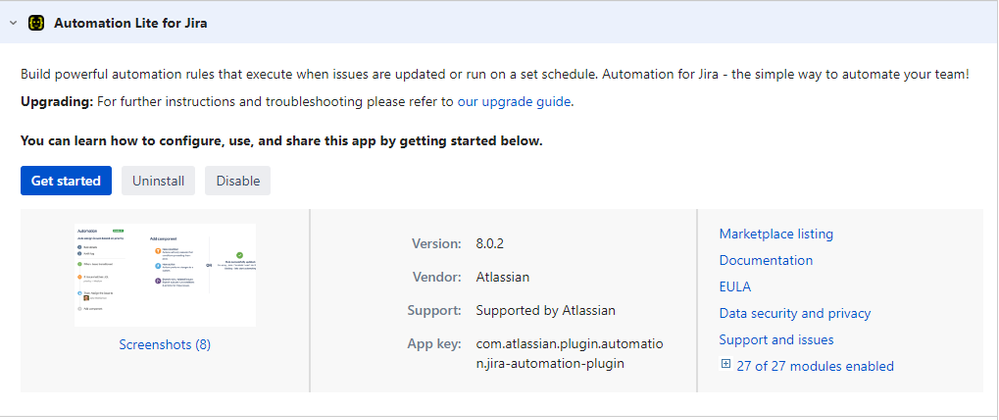Click the Upgrading: bold text
999x420 pixels.
click(57, 101)
